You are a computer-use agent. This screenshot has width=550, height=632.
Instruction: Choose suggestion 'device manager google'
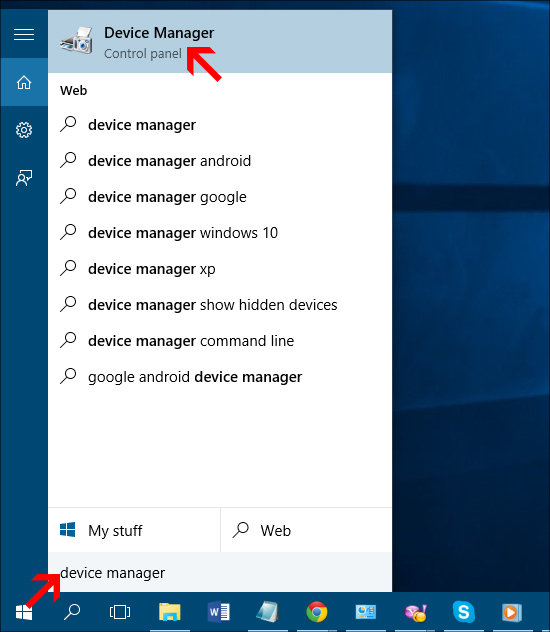coord(220,197)
